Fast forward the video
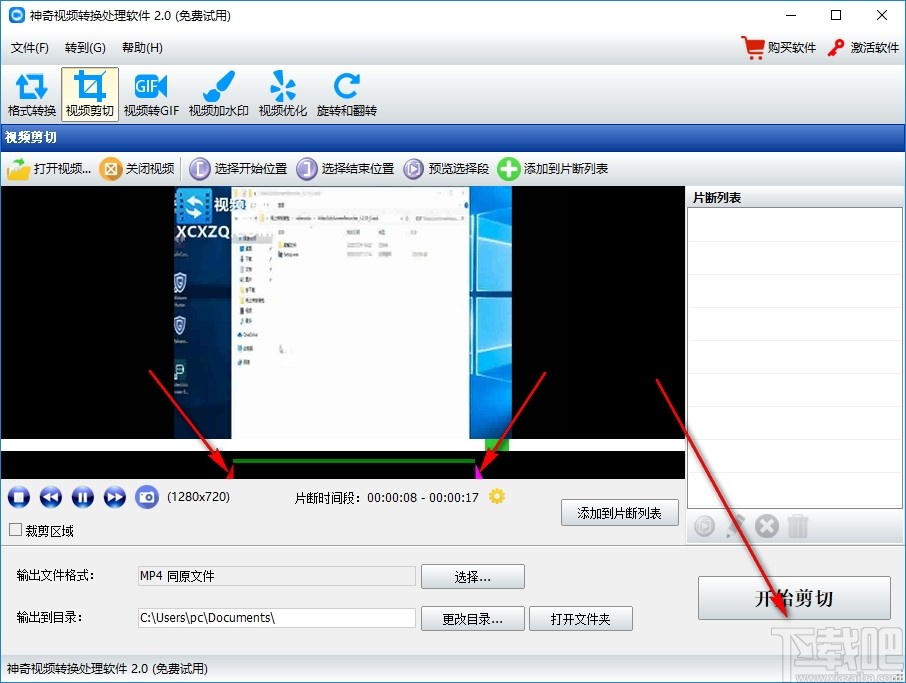Viewport: 906px width, 683px height. 114,497
